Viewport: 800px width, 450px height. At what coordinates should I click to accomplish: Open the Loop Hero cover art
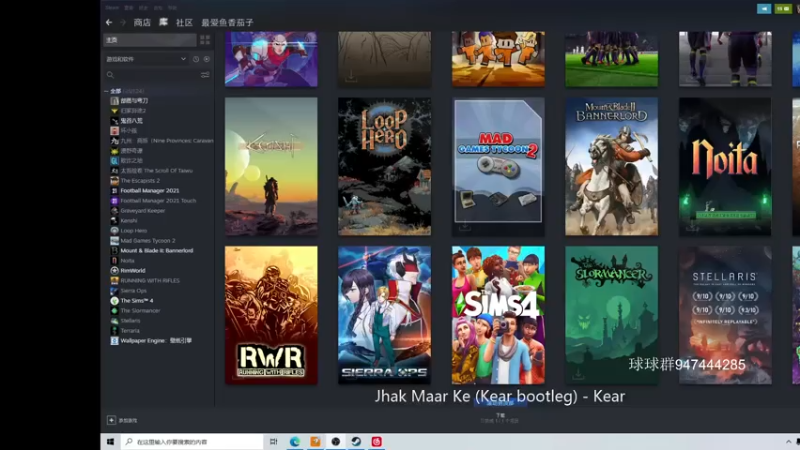[x=384, y=166]
